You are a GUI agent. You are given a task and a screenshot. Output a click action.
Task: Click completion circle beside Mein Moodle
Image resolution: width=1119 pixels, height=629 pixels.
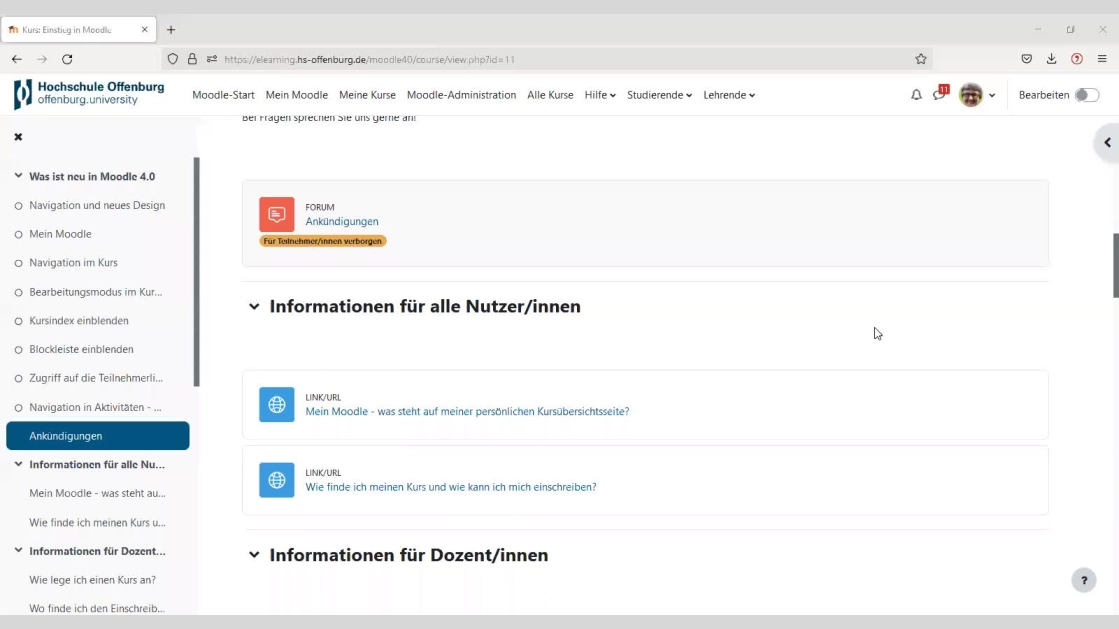coord(19,234)
